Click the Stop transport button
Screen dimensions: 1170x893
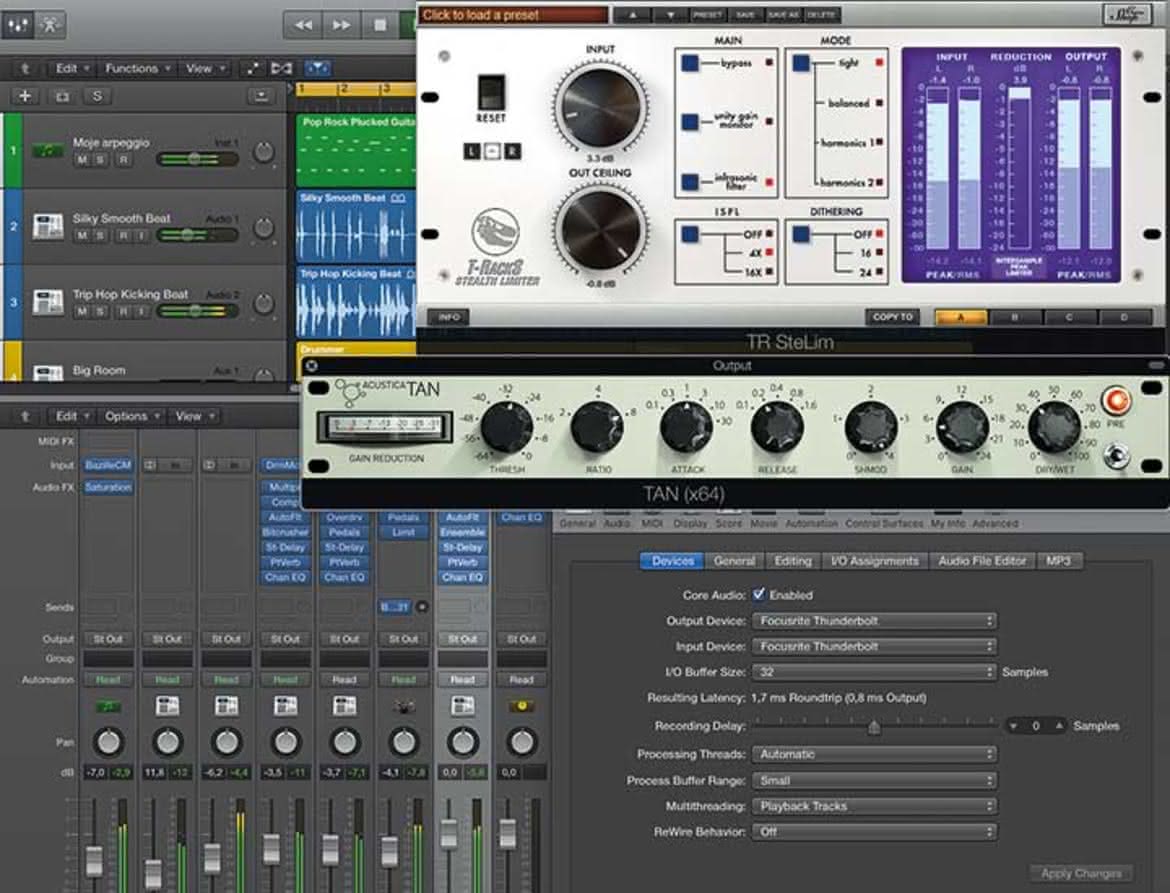380,25
